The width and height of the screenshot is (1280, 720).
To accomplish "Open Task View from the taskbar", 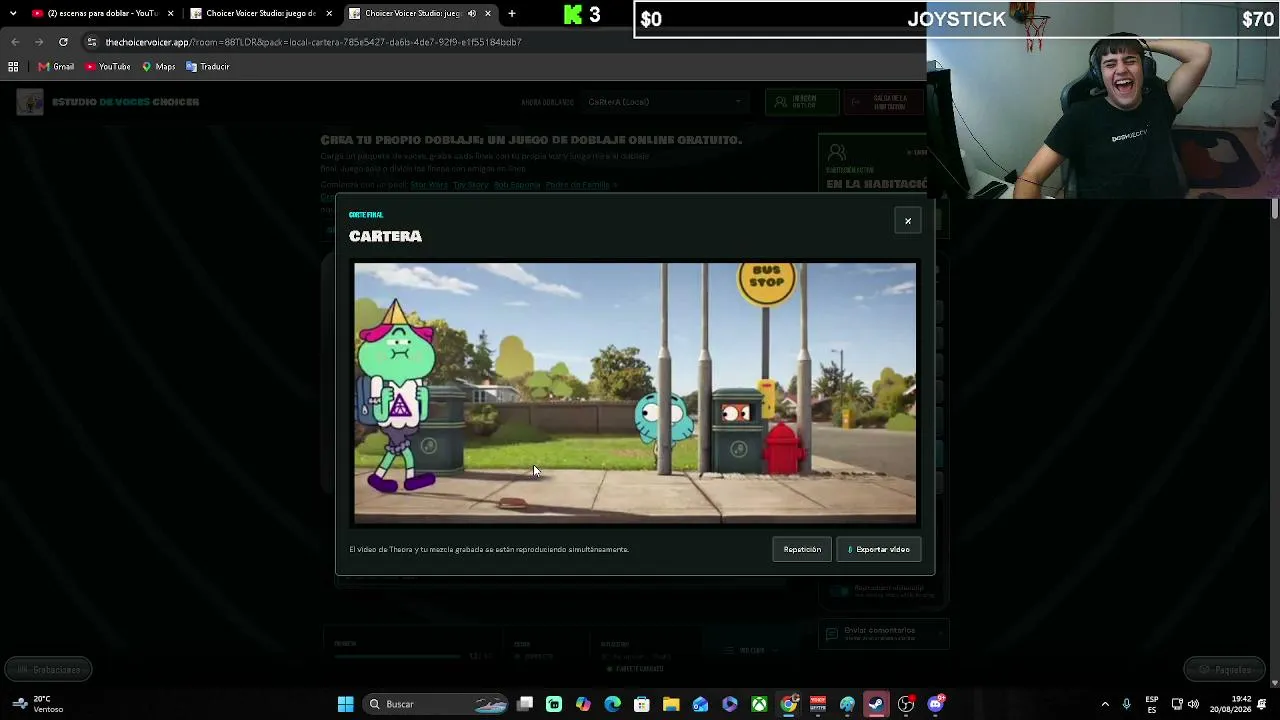I will pyautogui.click(x=525, y=704).
